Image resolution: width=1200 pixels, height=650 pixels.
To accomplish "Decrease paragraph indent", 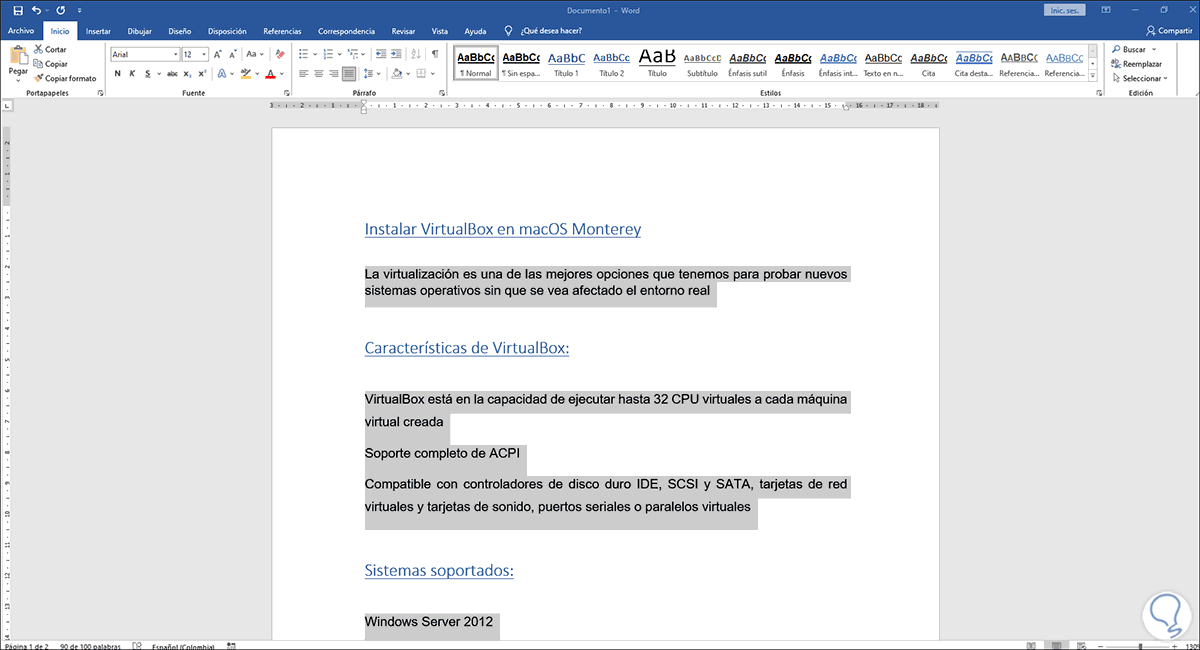I will [x=380, y=54].
